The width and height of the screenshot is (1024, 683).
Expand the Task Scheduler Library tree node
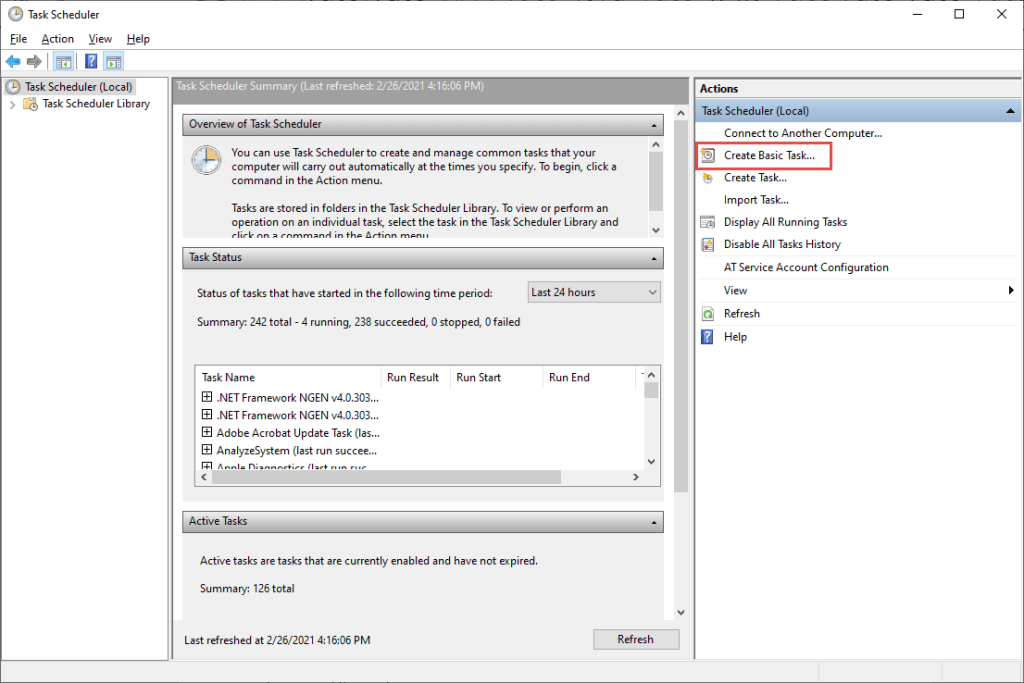(x=12, y=104)
